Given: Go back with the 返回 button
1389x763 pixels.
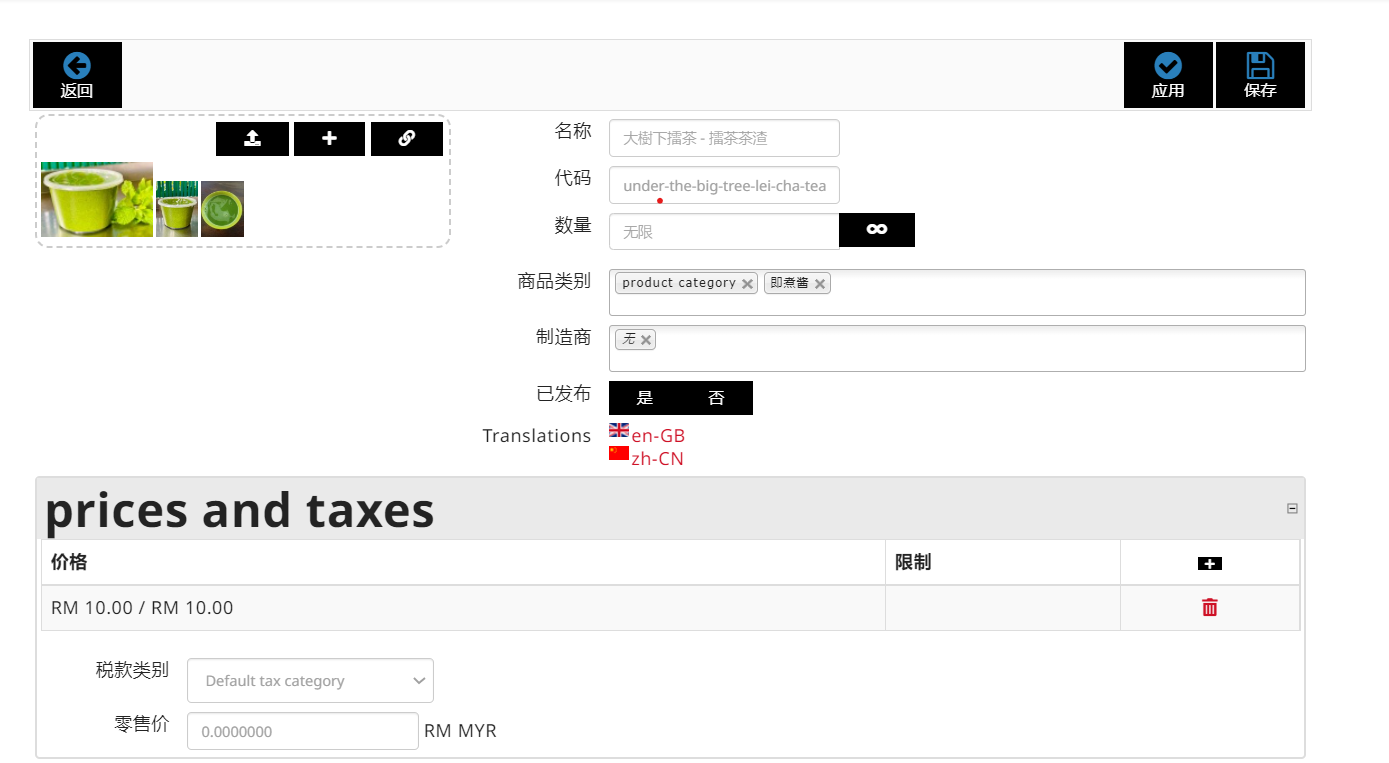Looking at the screenshot, I should click(x=77, y=75).
